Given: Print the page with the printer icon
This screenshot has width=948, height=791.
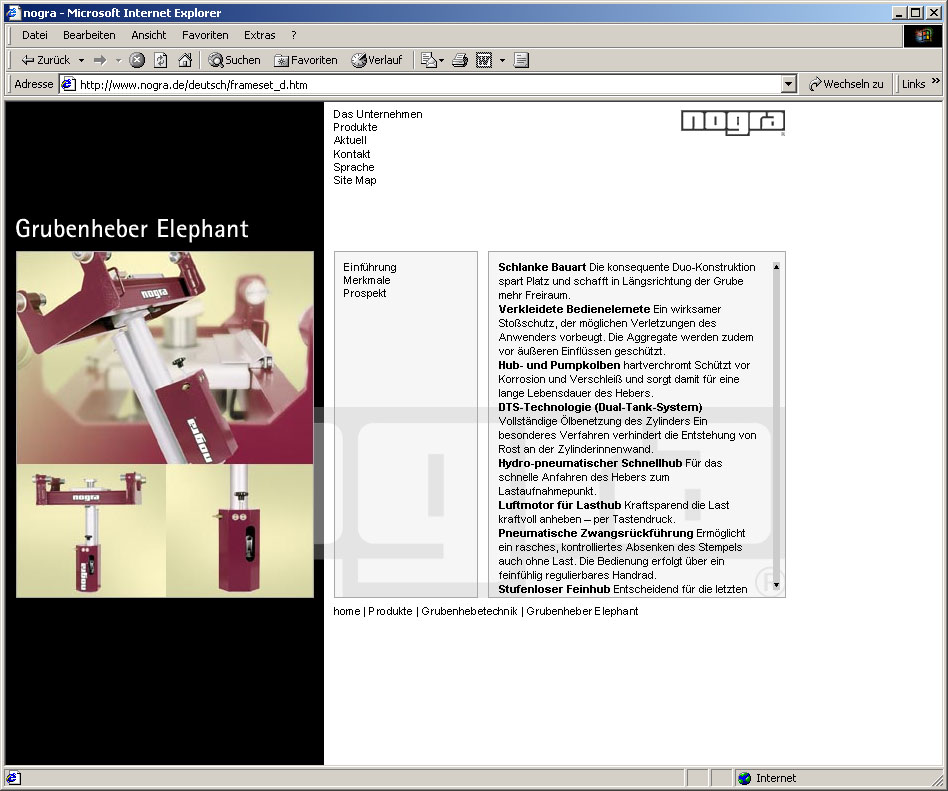Looking at the screenshot, I should 460,60.
